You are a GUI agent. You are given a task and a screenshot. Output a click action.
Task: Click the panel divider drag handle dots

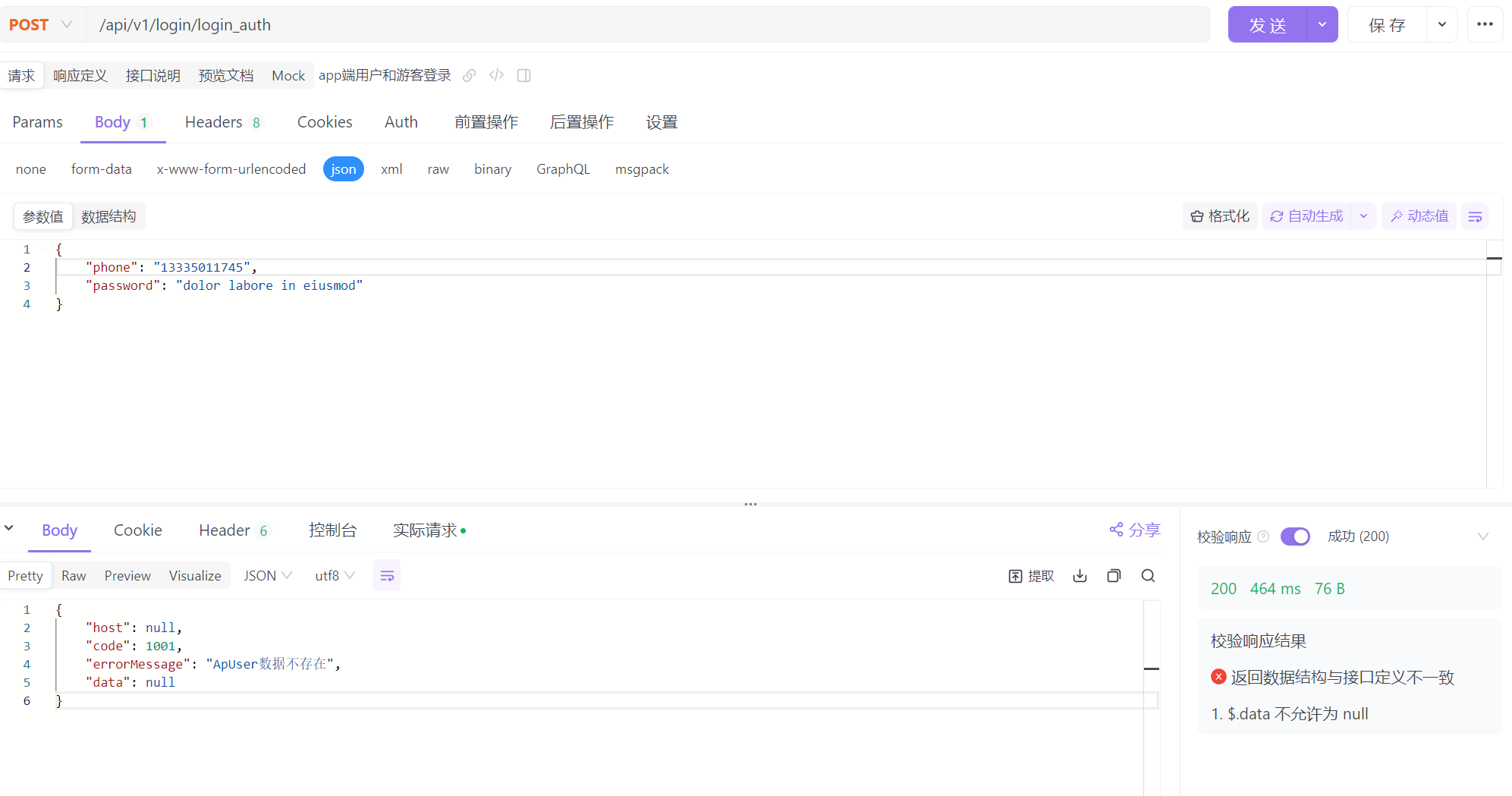coord(750,504)
